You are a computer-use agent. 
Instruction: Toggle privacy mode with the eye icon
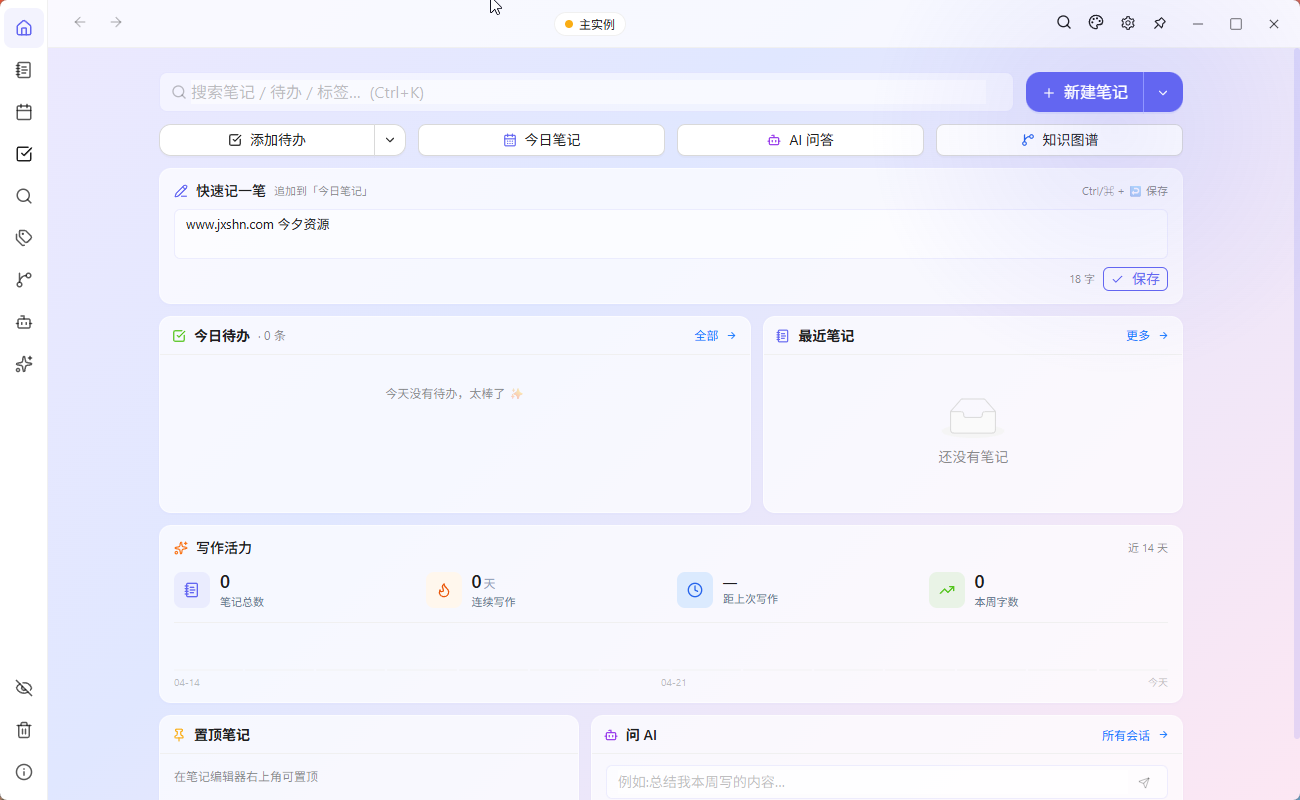coord(23,688)
